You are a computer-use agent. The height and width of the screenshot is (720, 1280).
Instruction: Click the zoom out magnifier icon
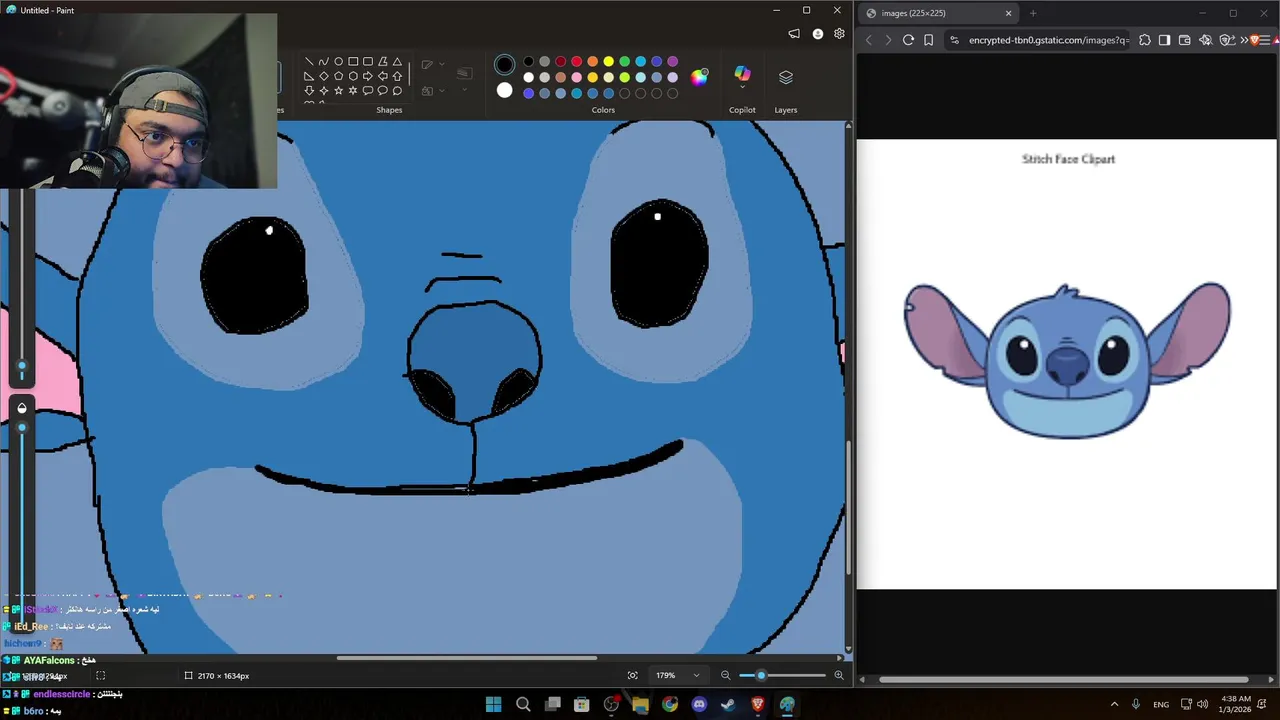[726, 676]
